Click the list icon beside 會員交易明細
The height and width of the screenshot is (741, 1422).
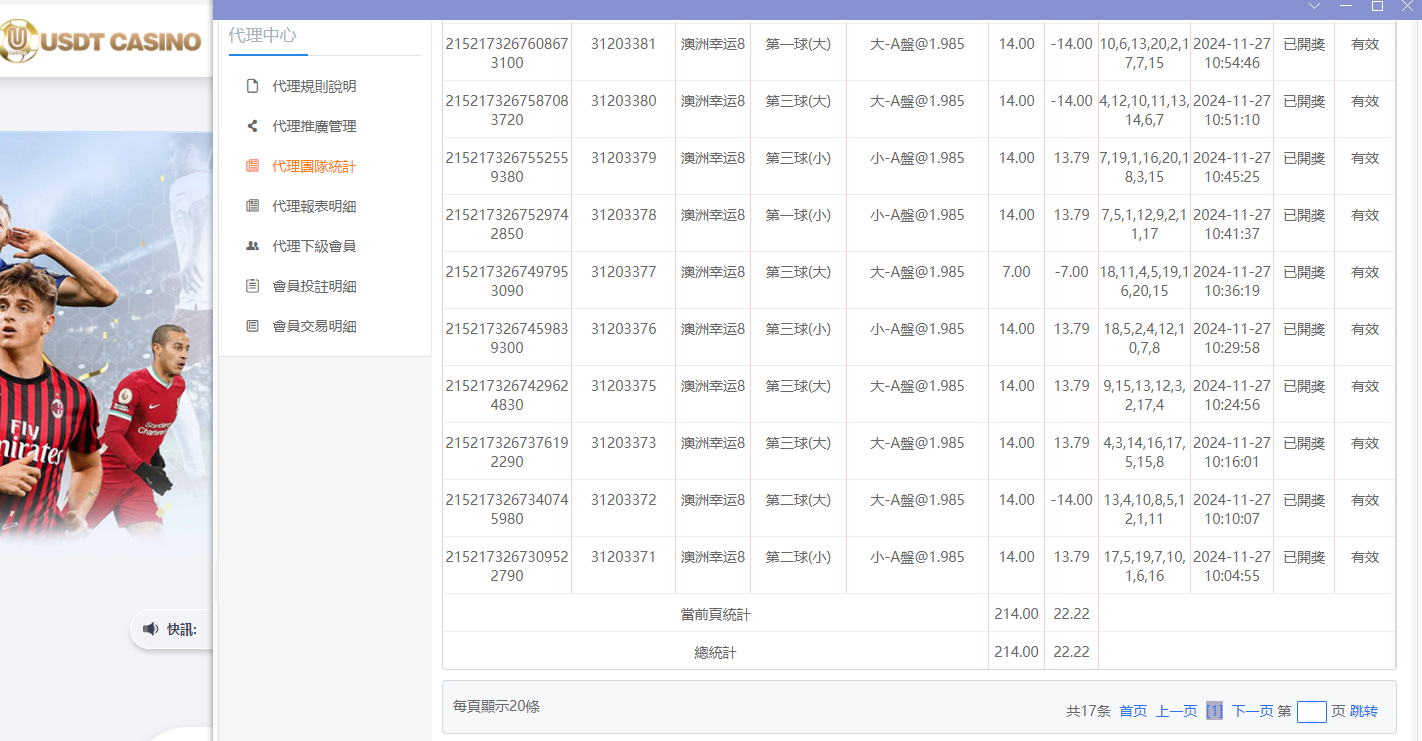(x=253, y=326)
